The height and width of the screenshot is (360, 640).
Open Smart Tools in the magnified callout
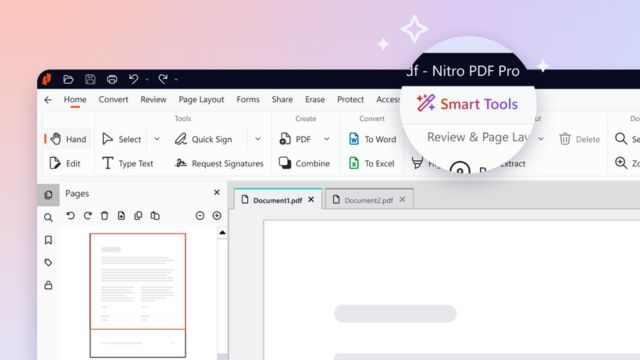click(x=467, y=104)
